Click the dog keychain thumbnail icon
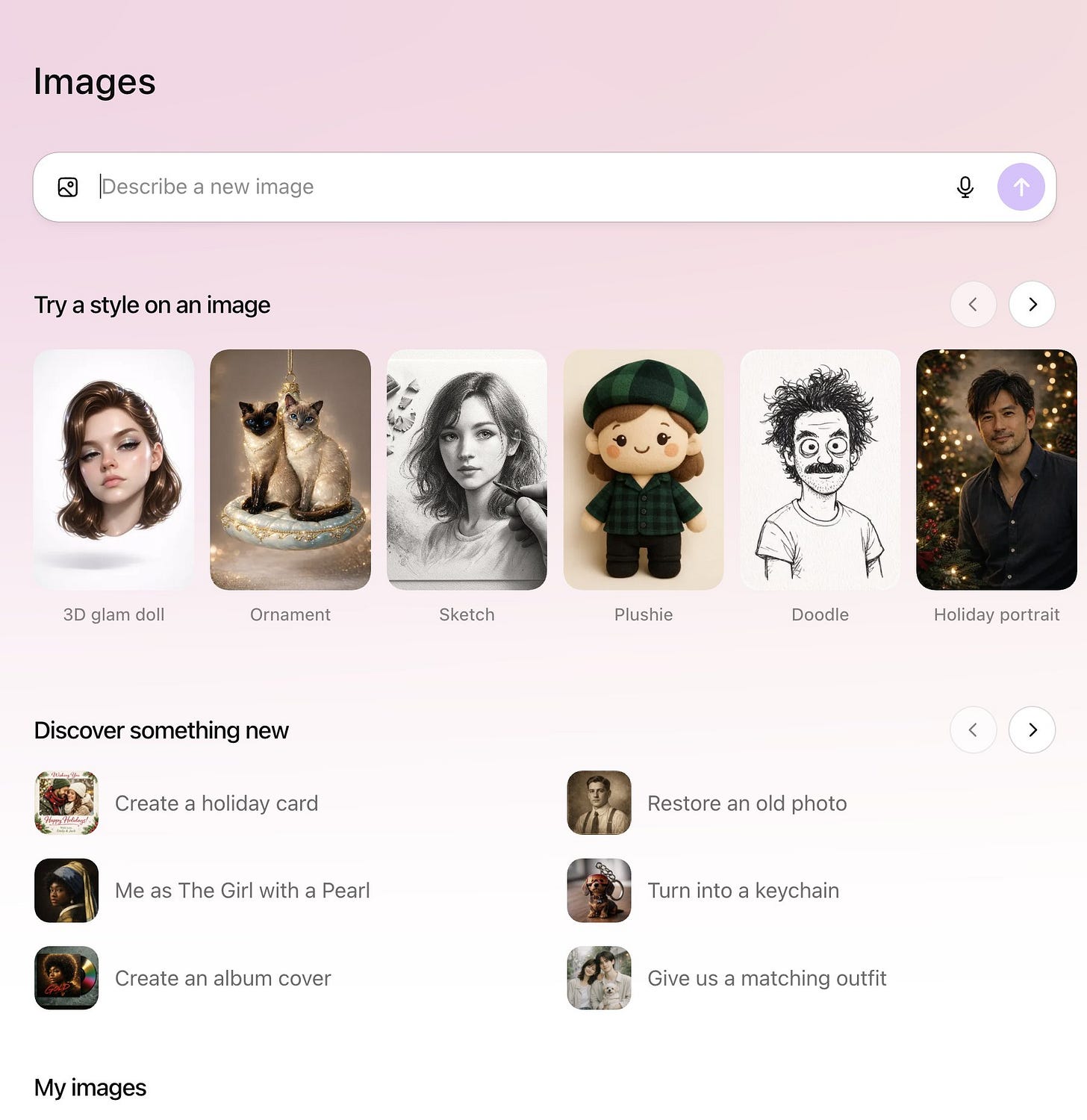This screenshot has width=1087, height=1120. [599, 890]
